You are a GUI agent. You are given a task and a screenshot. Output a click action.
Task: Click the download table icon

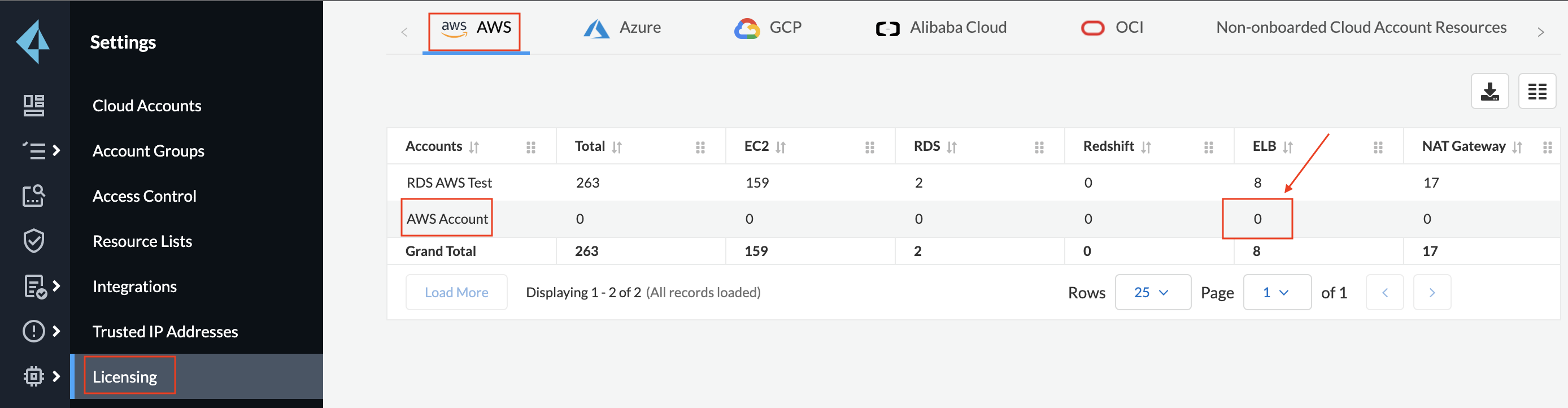coord(1489,92)
